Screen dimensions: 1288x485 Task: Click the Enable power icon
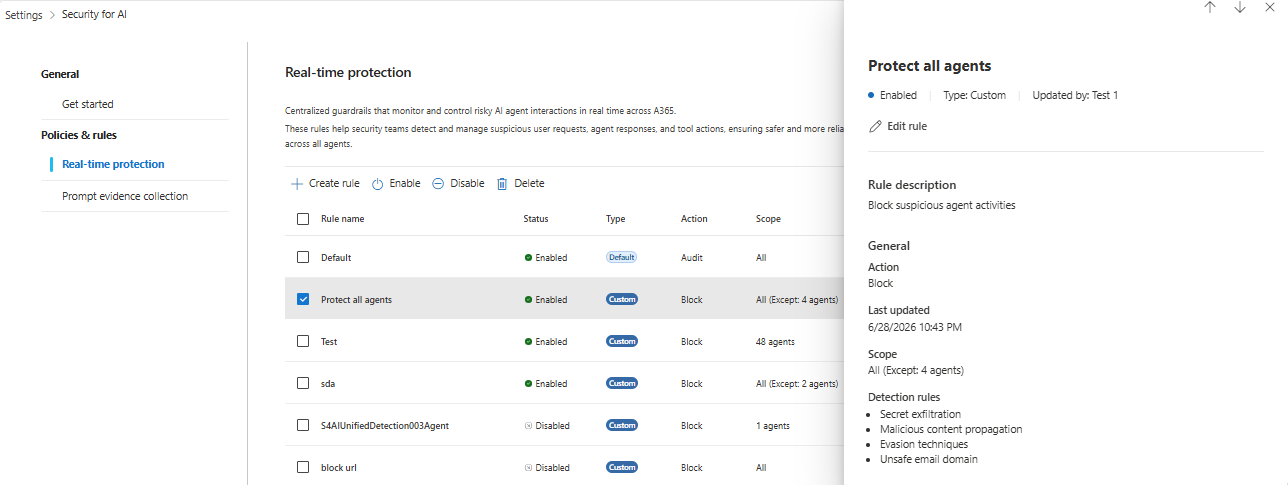click(378, 184)
